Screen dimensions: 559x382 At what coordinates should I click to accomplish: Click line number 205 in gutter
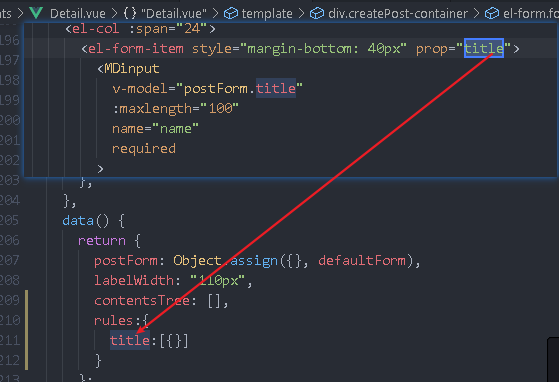pyautogui.click(x=9, y=220)
